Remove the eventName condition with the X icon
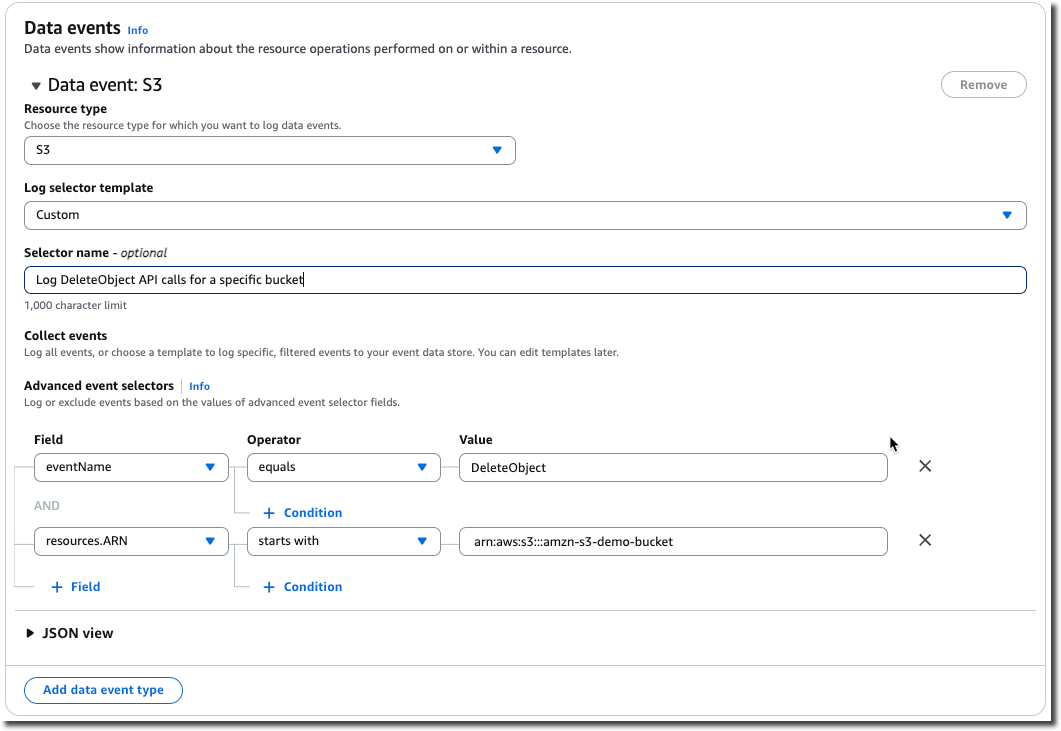This screenshot has height=731, width=1061. point(925,466)
